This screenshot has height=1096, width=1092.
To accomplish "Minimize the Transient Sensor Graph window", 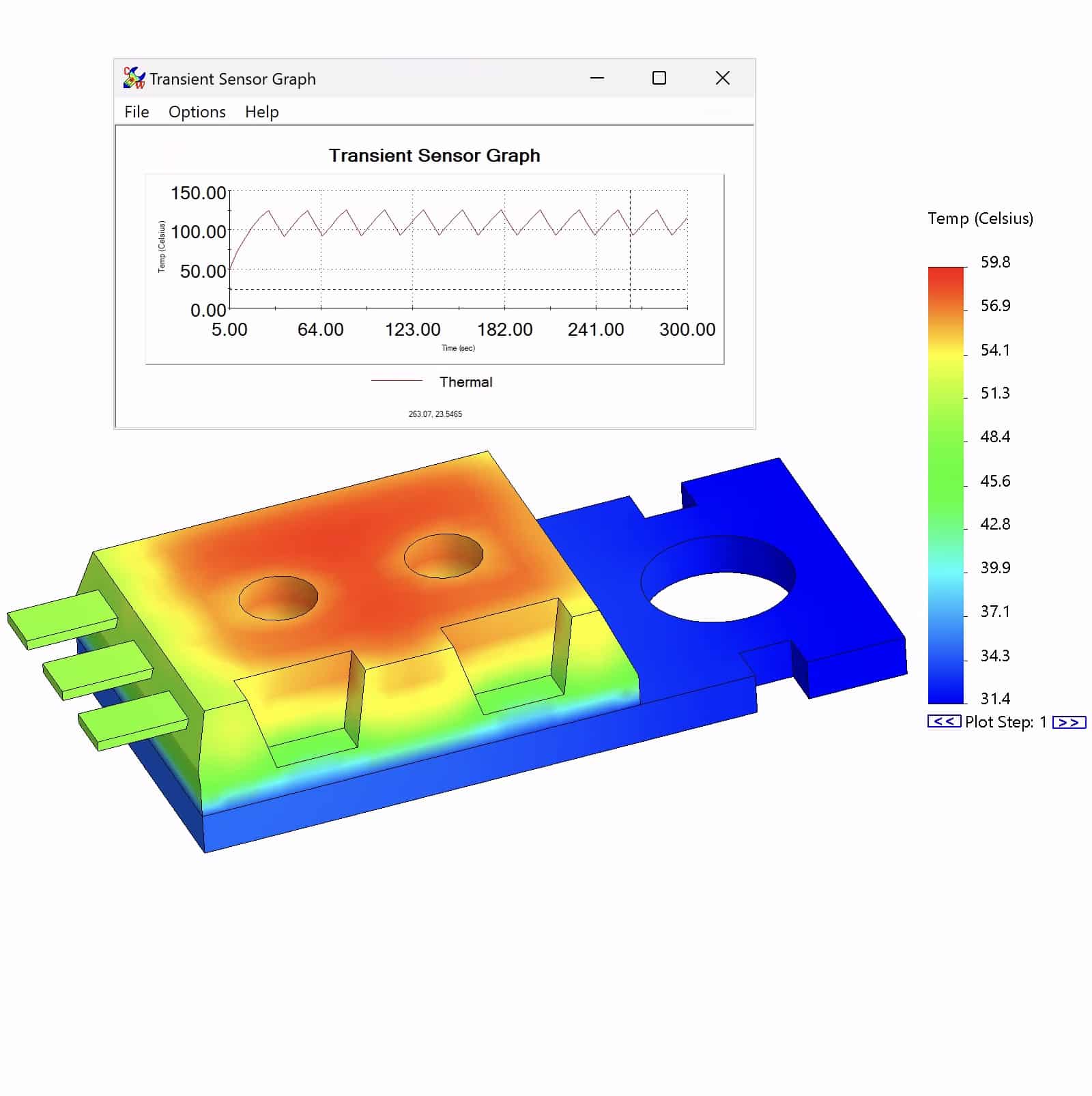I will click(x=597, y=78).
